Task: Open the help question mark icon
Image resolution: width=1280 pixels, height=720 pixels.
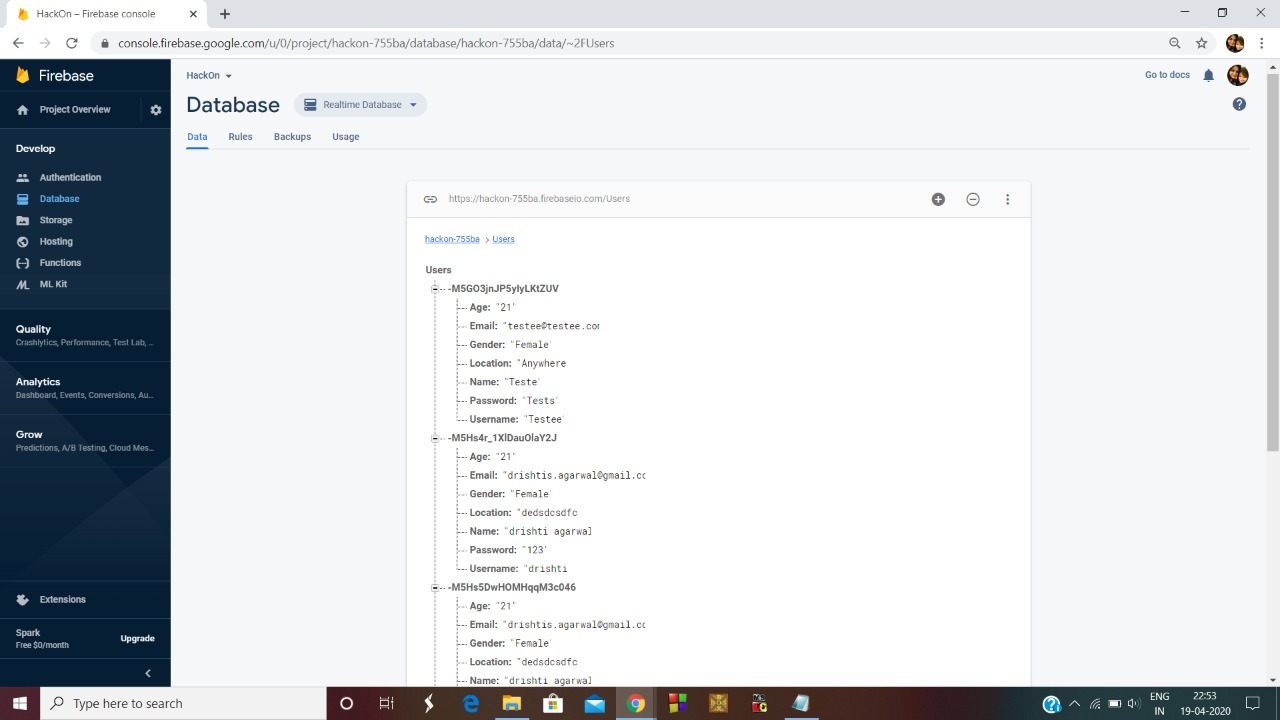Action: coord(1239,104)
